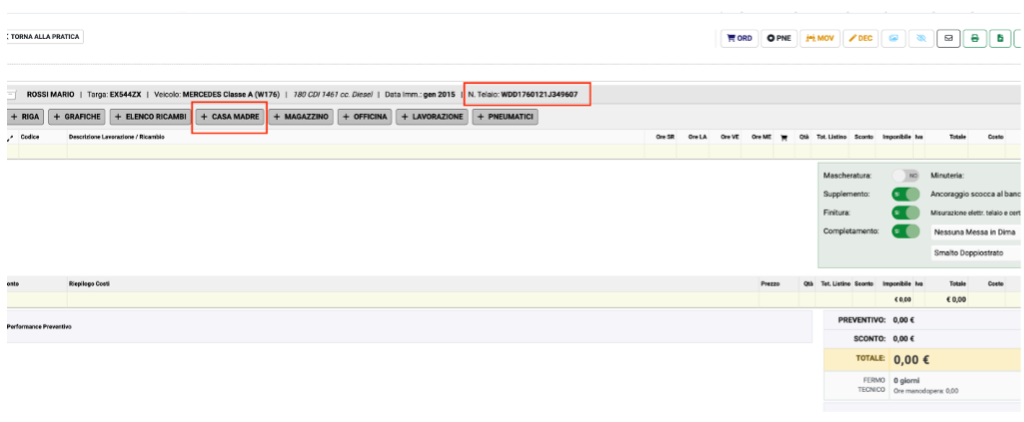Select the DEC pencil button
Viewport: 1024px width, 422px height.
coord(861,39)
